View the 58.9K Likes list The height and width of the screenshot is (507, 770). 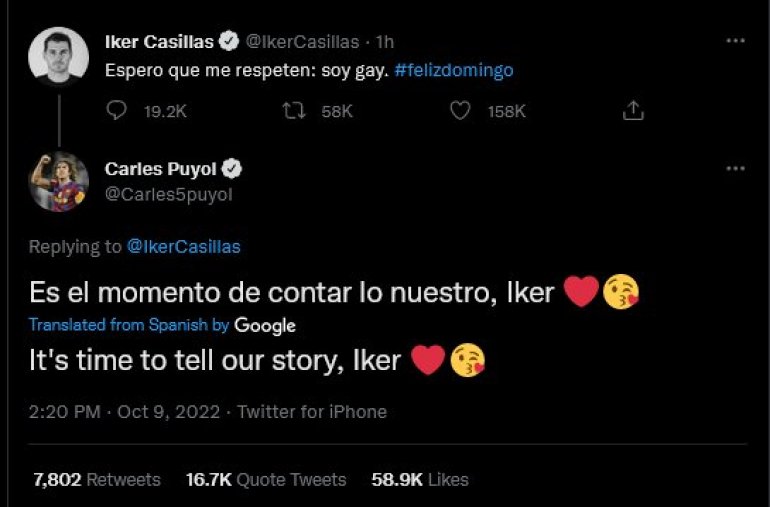point(420,480)
